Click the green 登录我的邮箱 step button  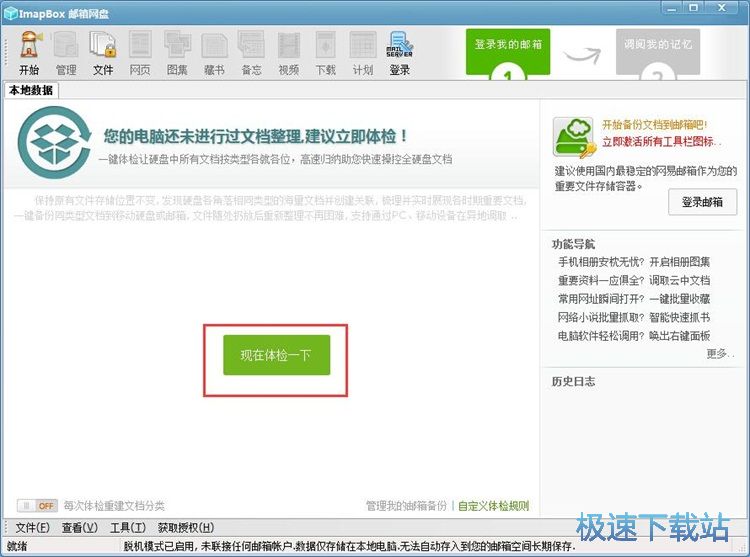click(x=508, y=52)
